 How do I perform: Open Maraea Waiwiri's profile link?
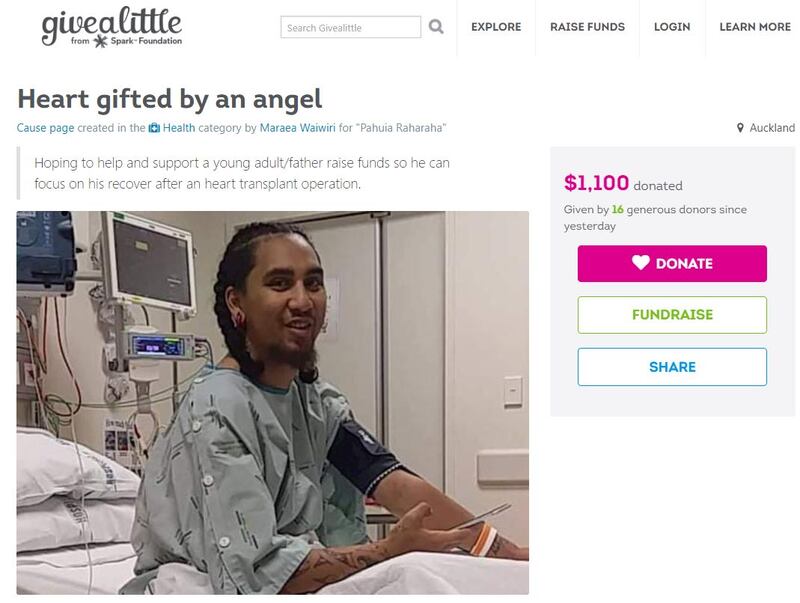point(297,128)
